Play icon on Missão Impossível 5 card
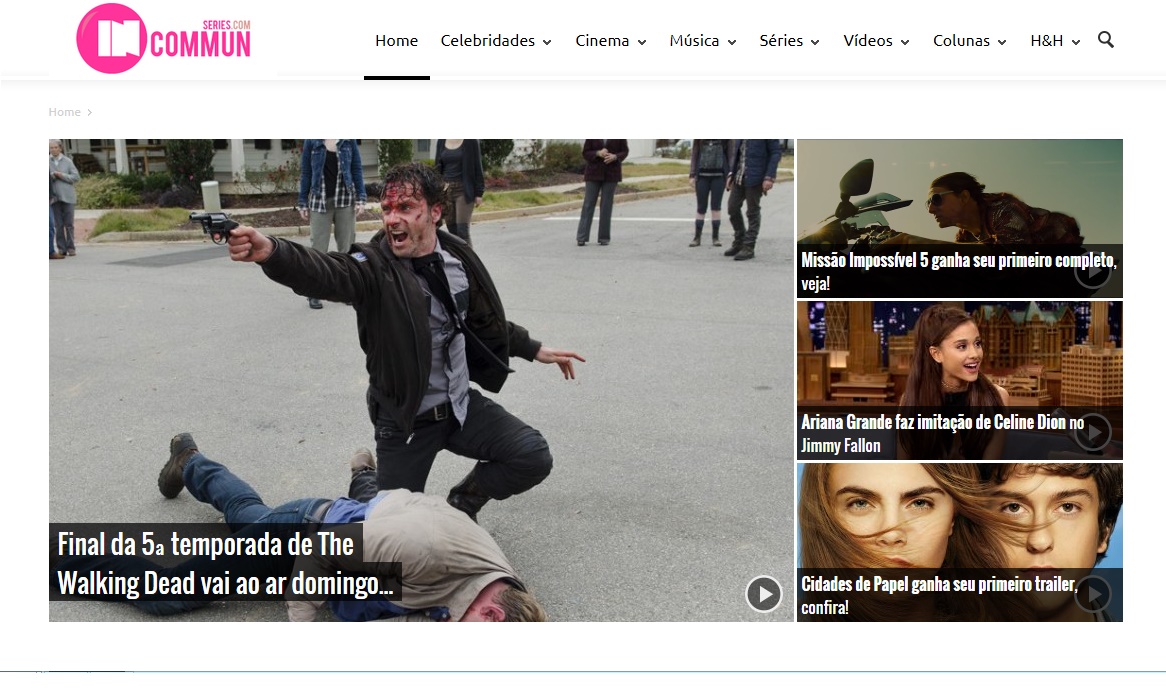1166x688 pixels. (1092, 270)
